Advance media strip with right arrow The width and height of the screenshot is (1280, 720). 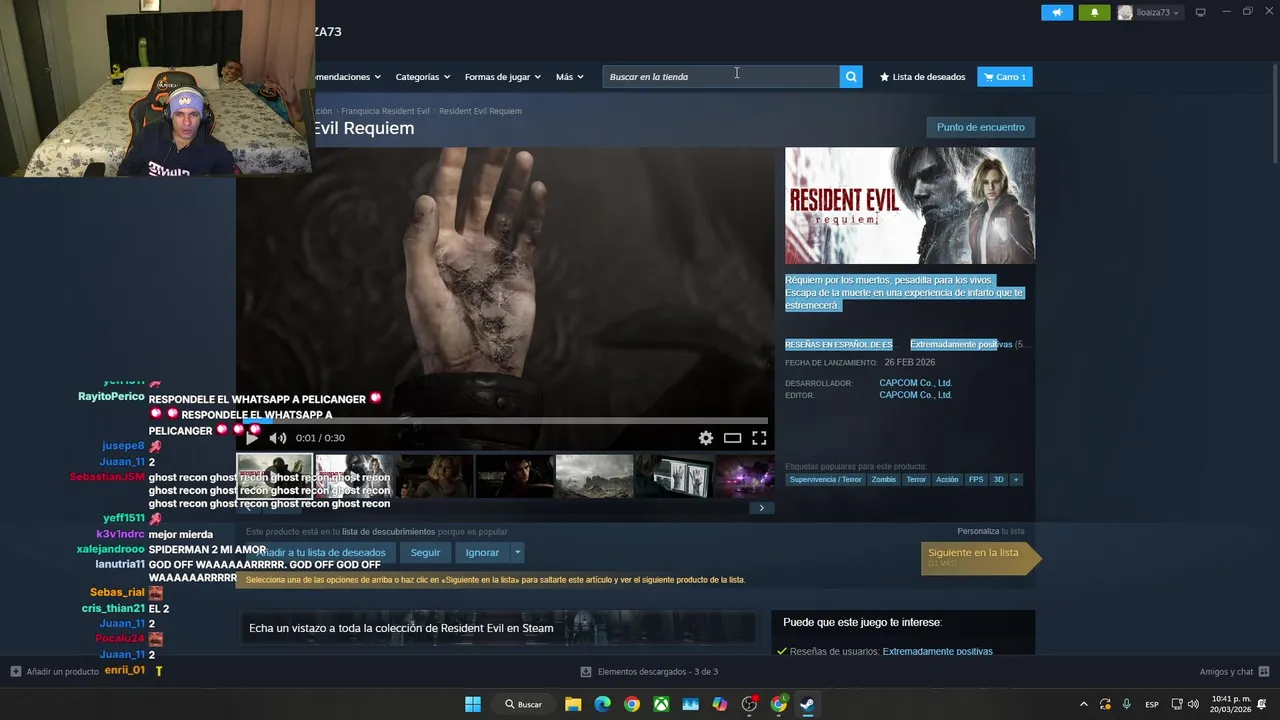coord(761,508)
